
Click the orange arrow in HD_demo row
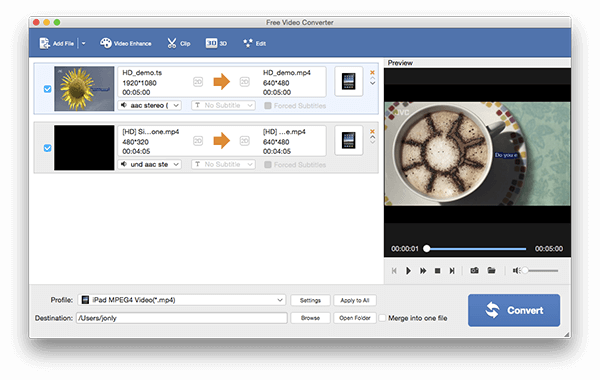222,82
